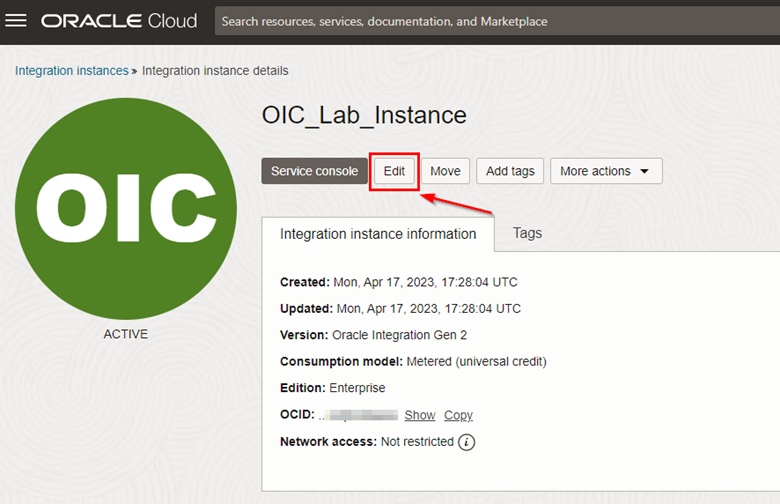
Task: Click the 'Not restricted' network value
Action: point(417,441)
